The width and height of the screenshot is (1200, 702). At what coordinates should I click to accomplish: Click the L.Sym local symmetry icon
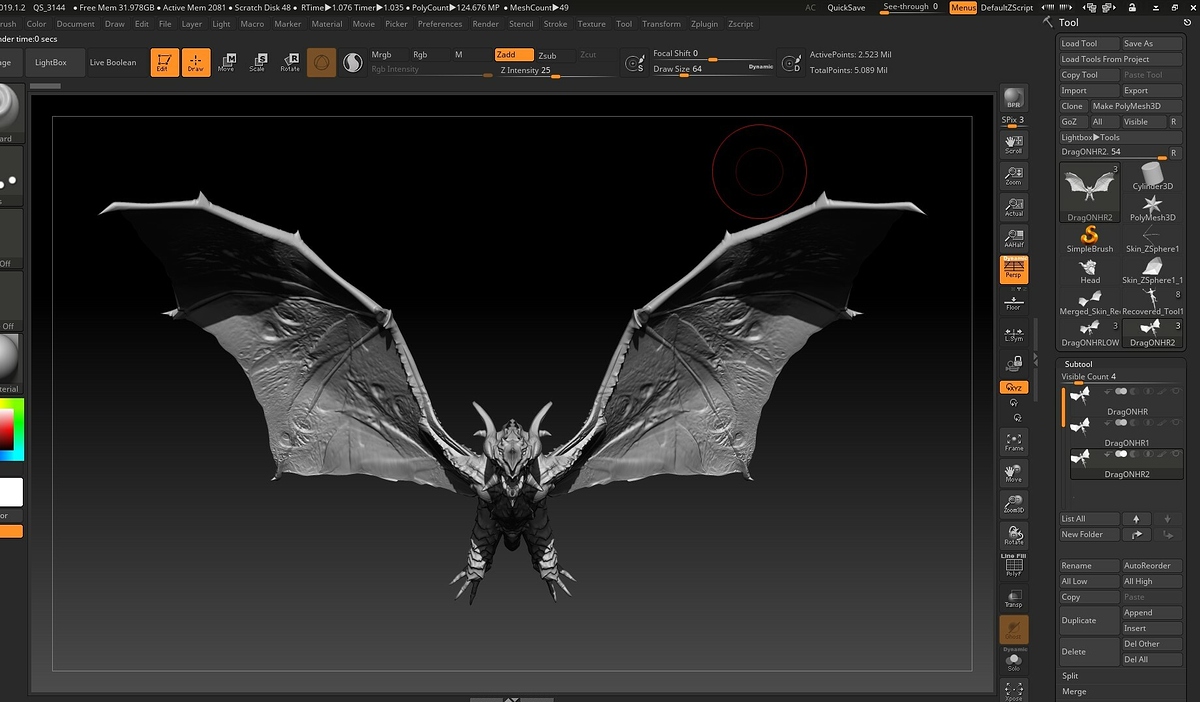(1014, 334)
